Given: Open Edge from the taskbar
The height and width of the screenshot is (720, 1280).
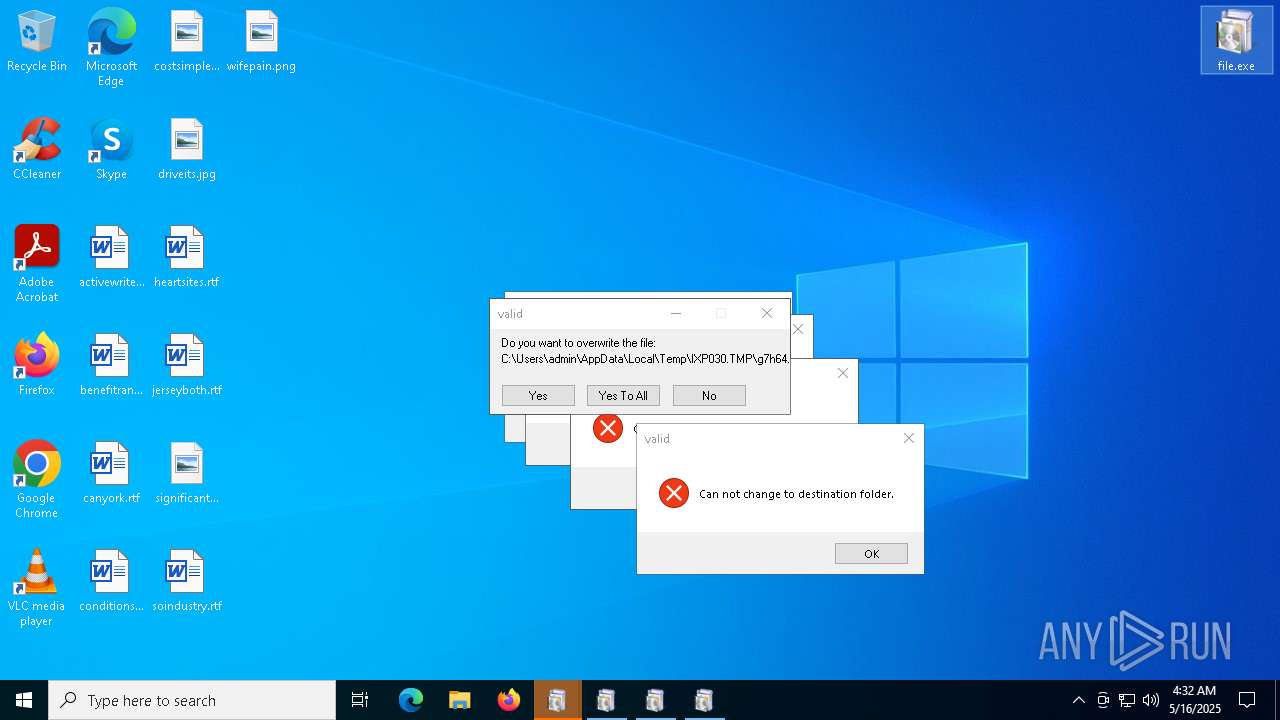Looking at the screenshot, I should coord(411,700).
